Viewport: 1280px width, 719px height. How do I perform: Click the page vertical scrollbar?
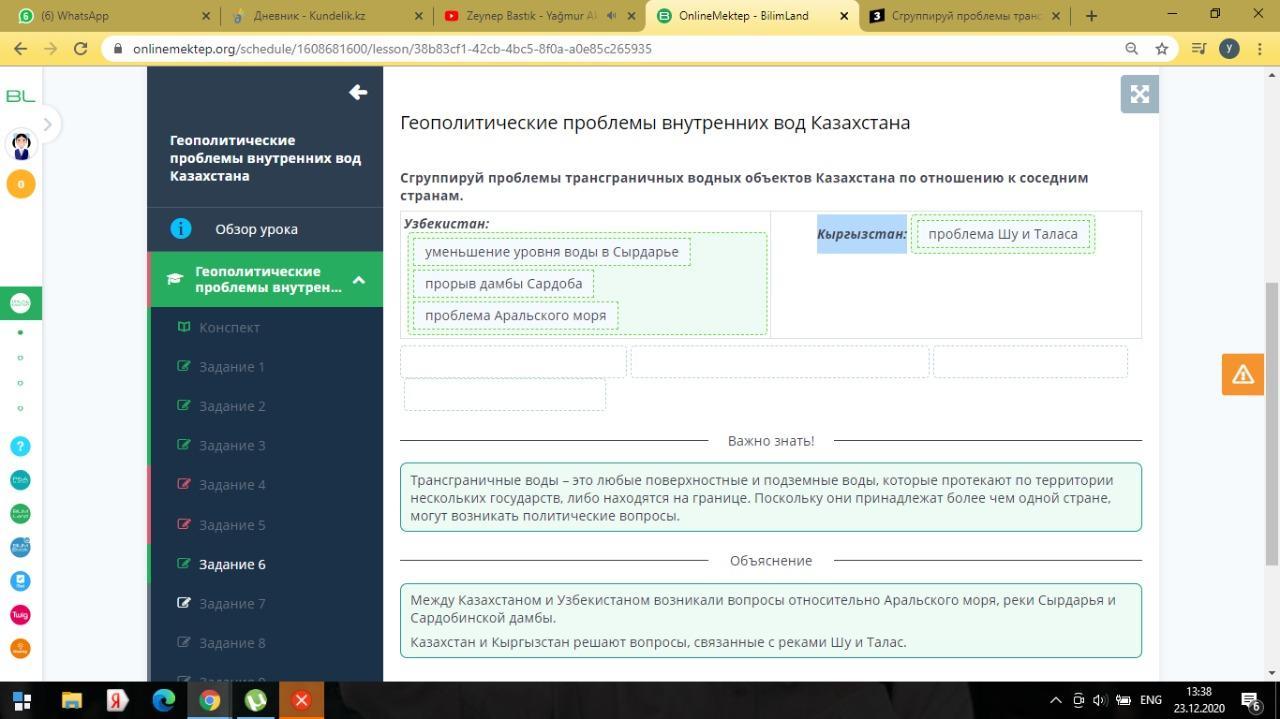click(1272, 424)
